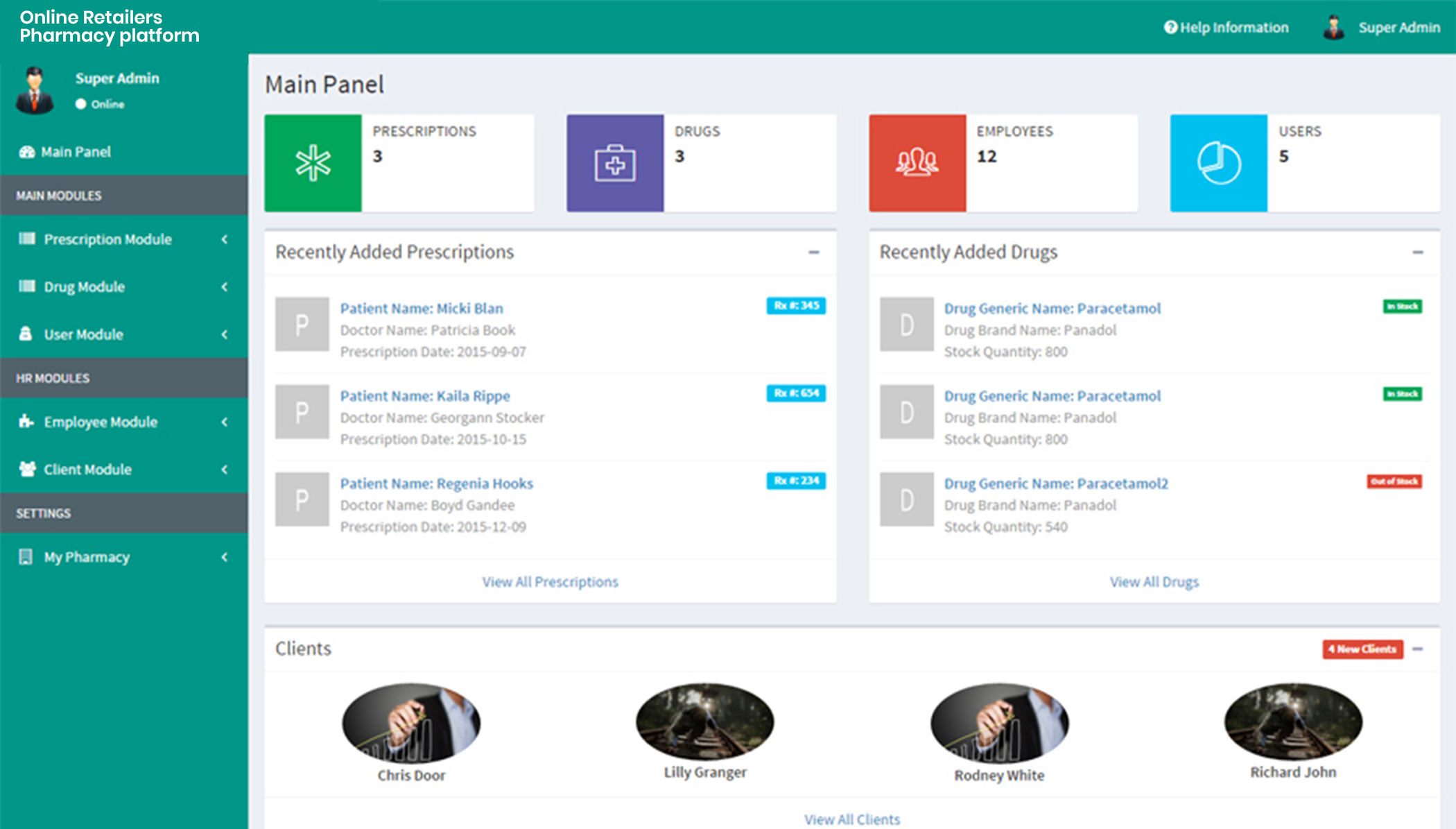Select the Chris Door client thumbnail
The height and width of the screenshot is (829, 1456).
click(411, 723)
